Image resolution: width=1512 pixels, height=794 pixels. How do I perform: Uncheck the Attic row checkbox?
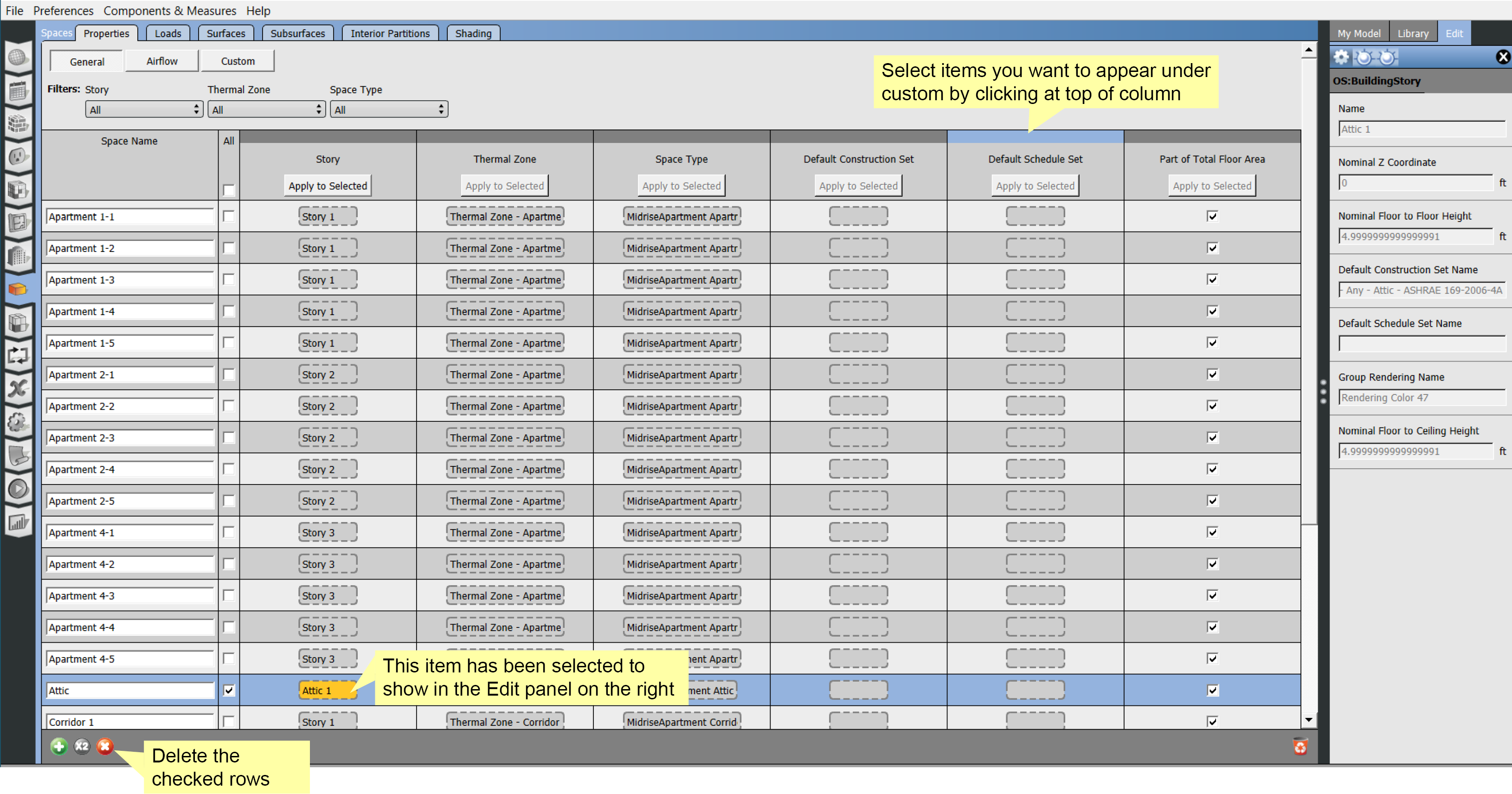(x=228, y=690)
